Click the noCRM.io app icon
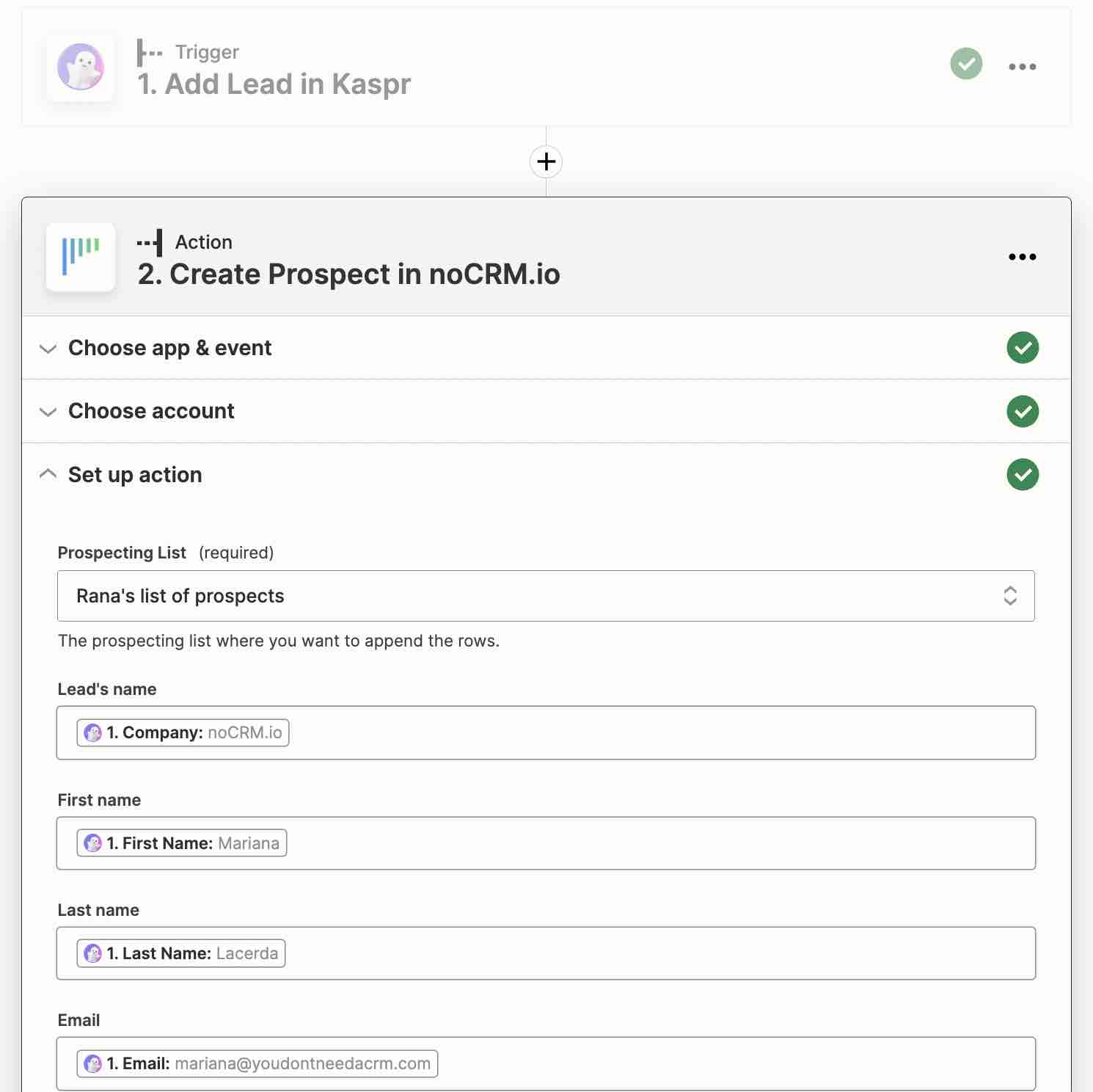 (x=81, y=258)
